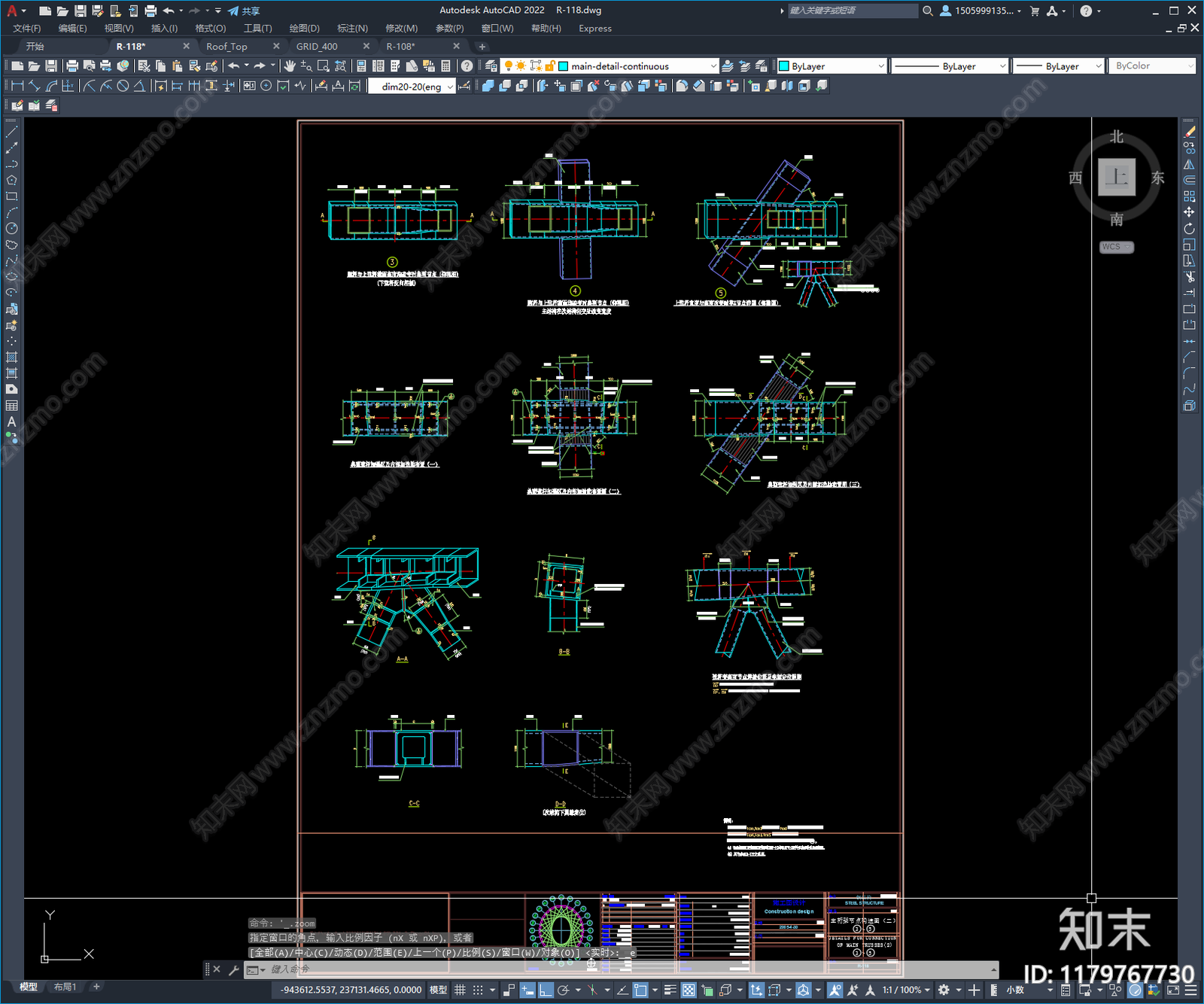
Task: Switch to the GRID_400 drawing tab
Action: 317,47
